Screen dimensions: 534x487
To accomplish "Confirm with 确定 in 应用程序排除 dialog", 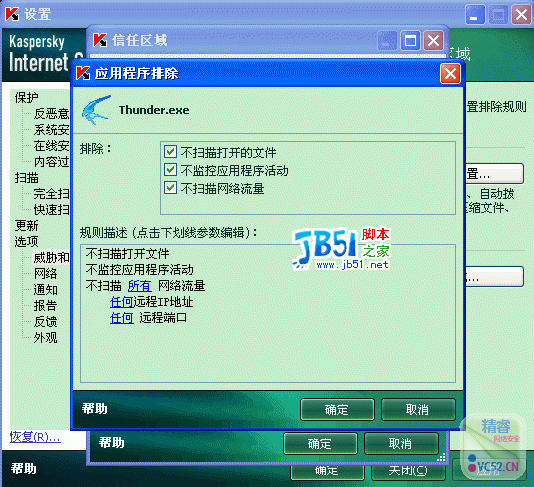I will tap(337, 409).
